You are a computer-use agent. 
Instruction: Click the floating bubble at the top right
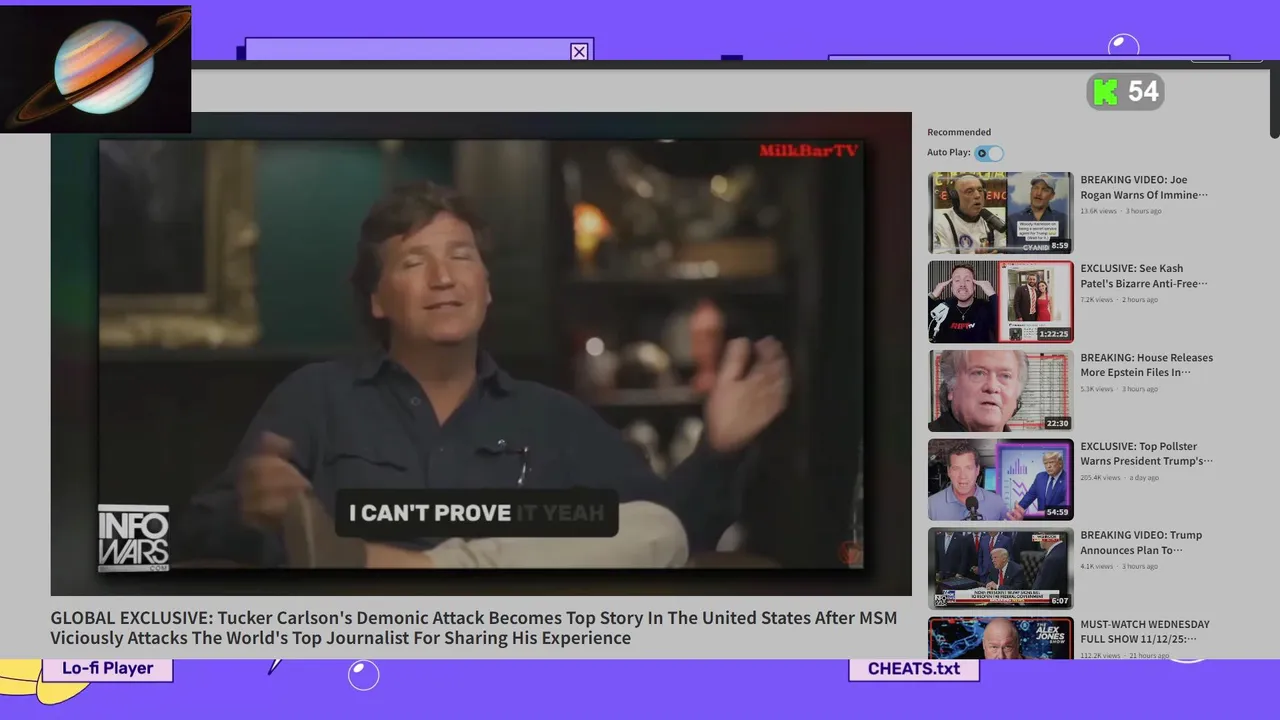pyautogui.click(x=1124, y=46)
